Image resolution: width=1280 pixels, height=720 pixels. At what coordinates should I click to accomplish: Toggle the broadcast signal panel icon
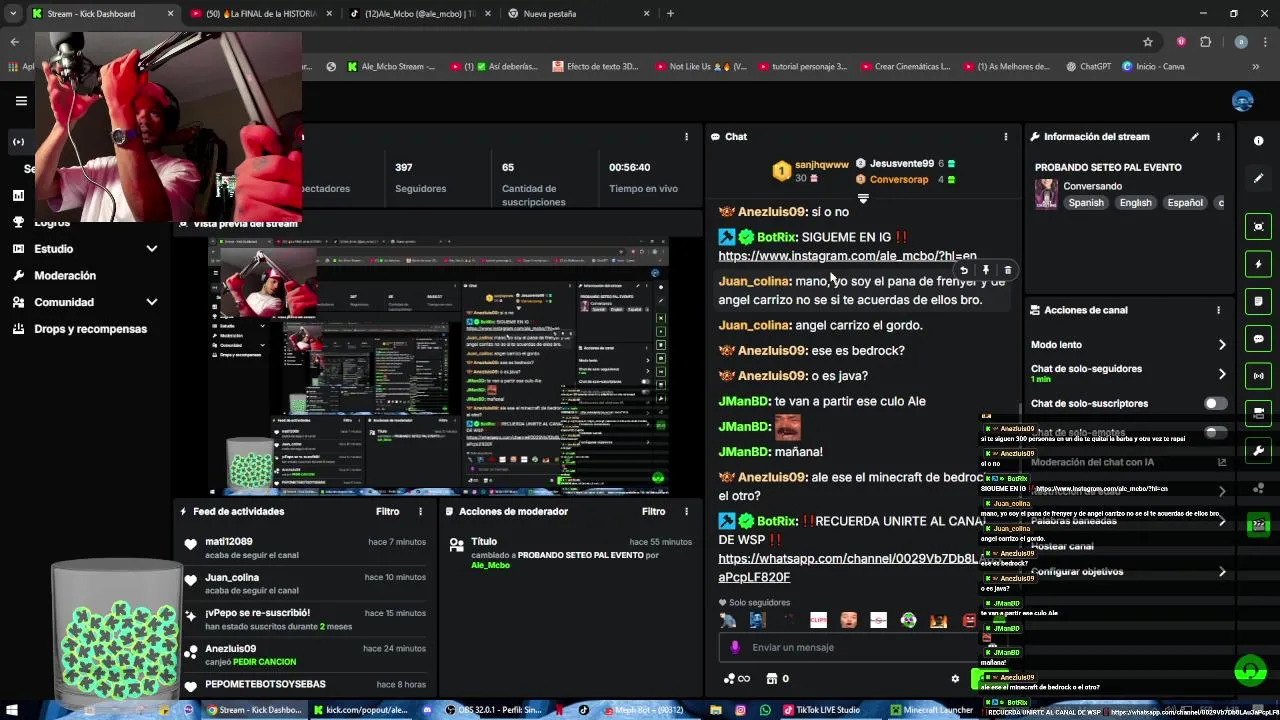[x=1259, y=376]
